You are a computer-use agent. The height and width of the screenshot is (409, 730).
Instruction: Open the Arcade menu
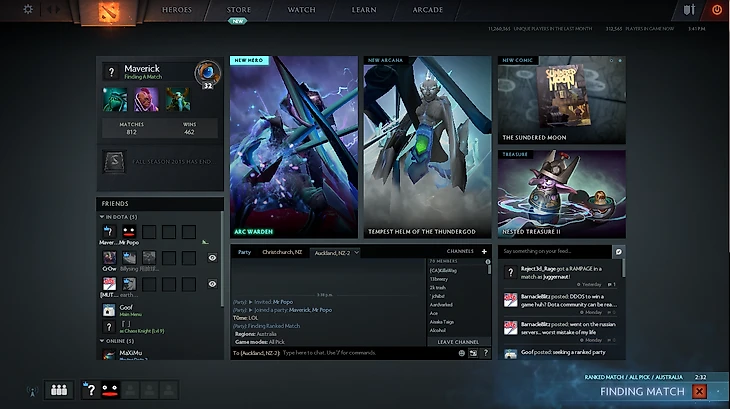(427, 10)
